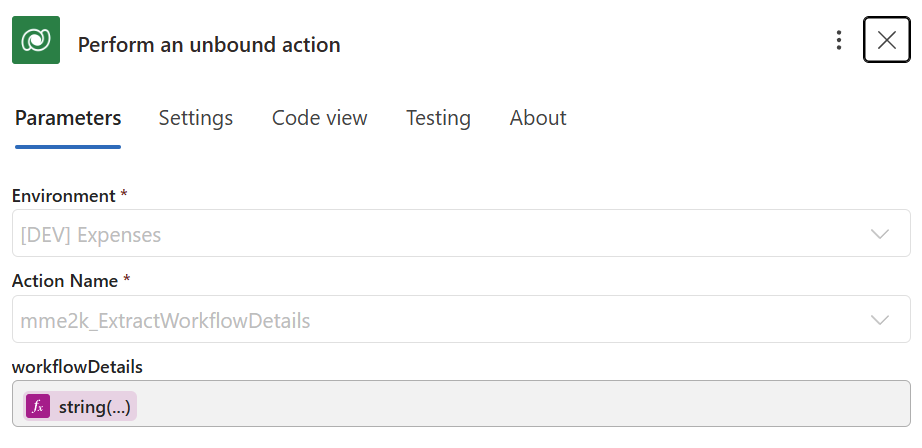This screenshot has width=922, height=448.
Task: Open the Settings tab
Action: coord(196,118)
